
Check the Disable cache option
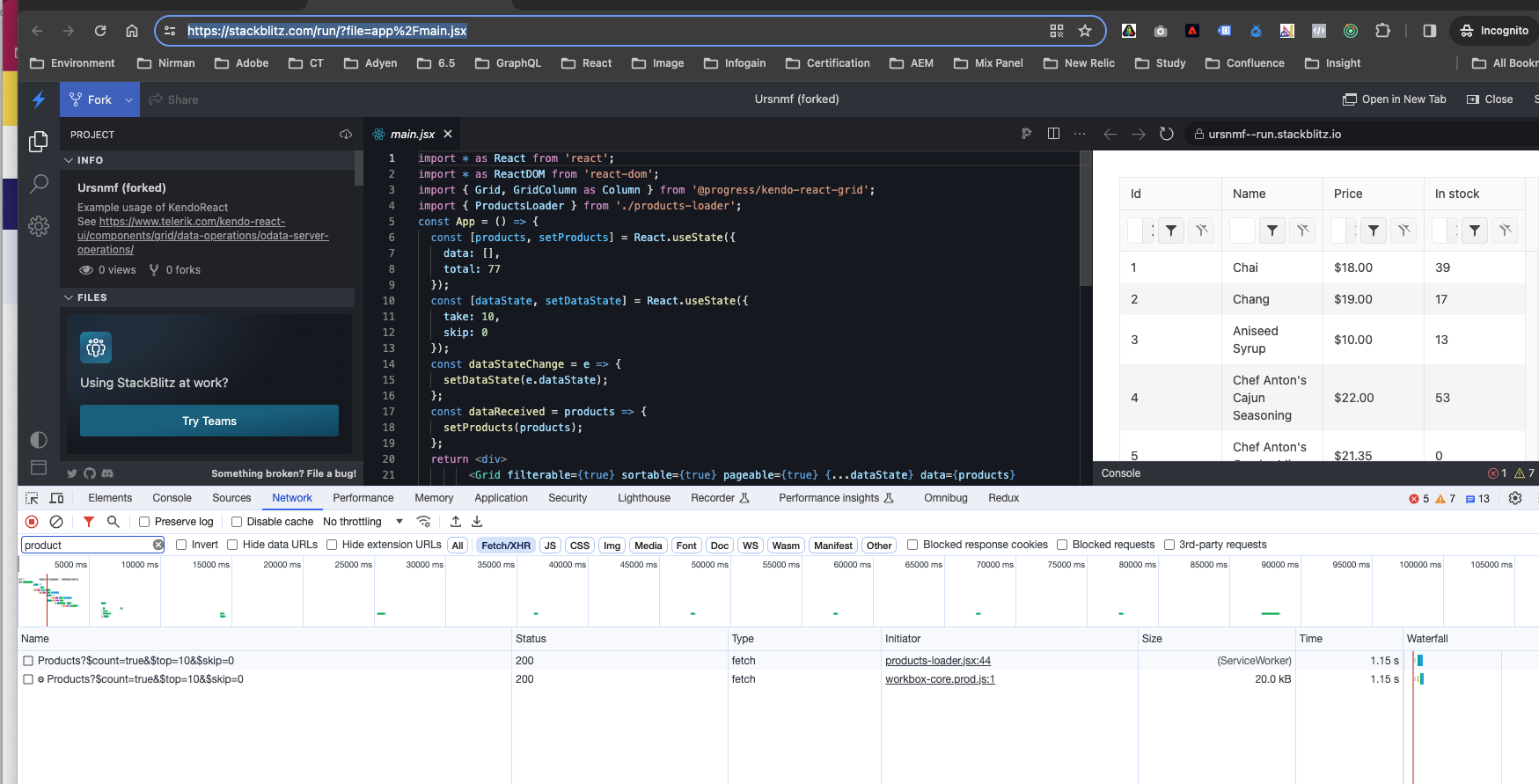tap(237, 522)
